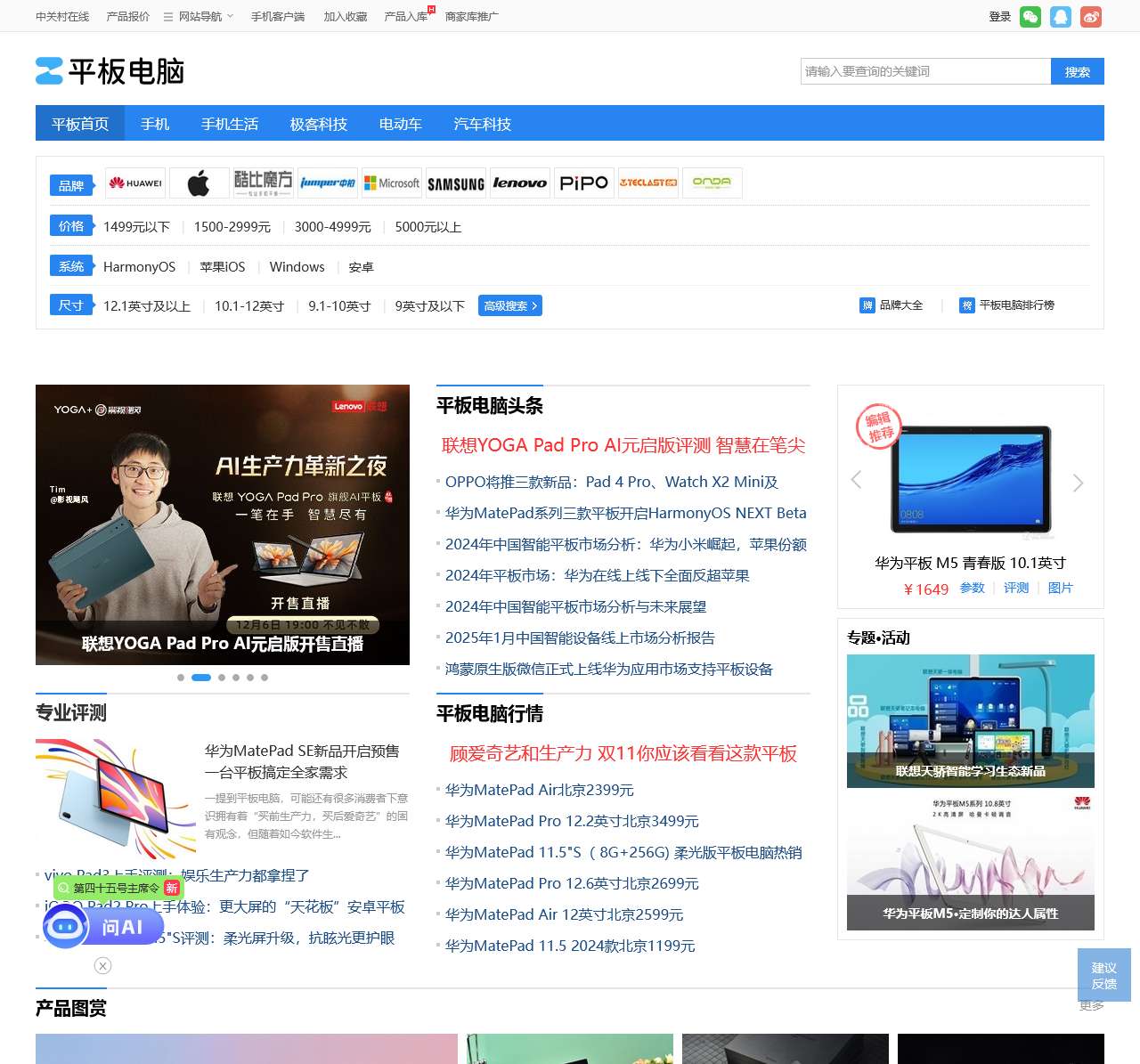Close the floating 问AI widget

tap(103, 966)
